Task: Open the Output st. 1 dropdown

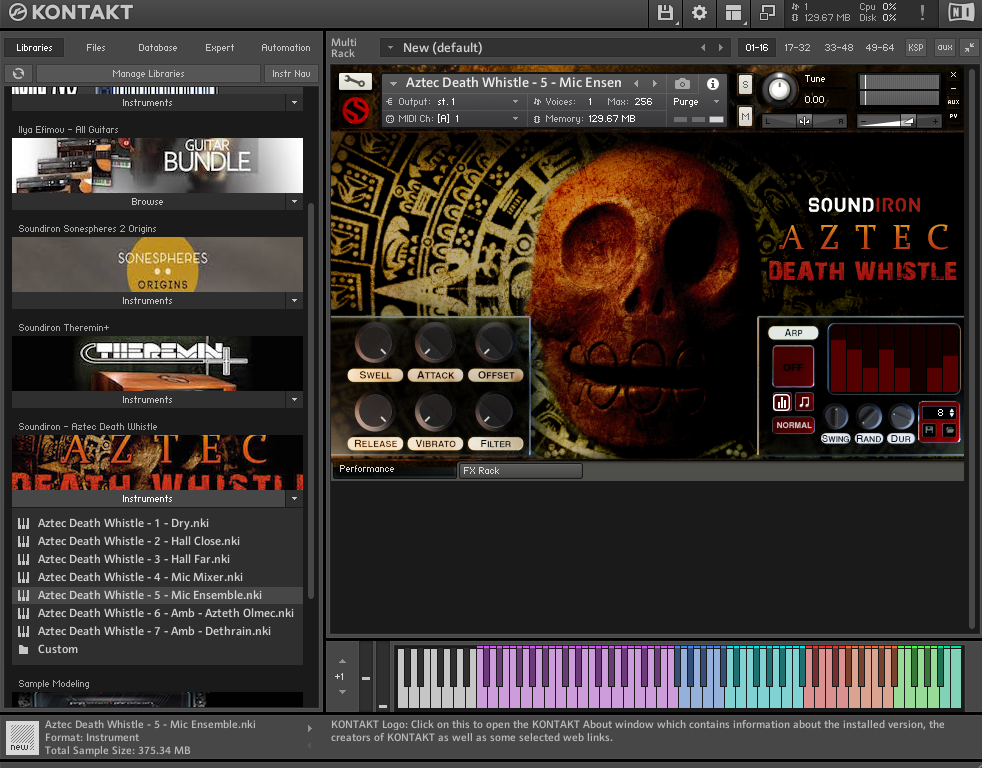Action: 453,101
